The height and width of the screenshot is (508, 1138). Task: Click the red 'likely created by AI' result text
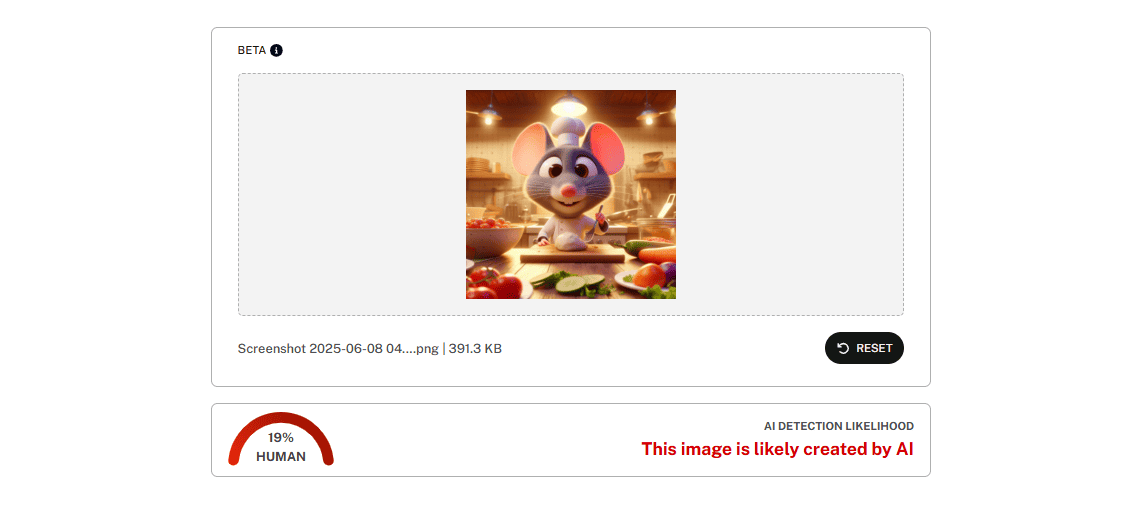[x=777, y=449]
